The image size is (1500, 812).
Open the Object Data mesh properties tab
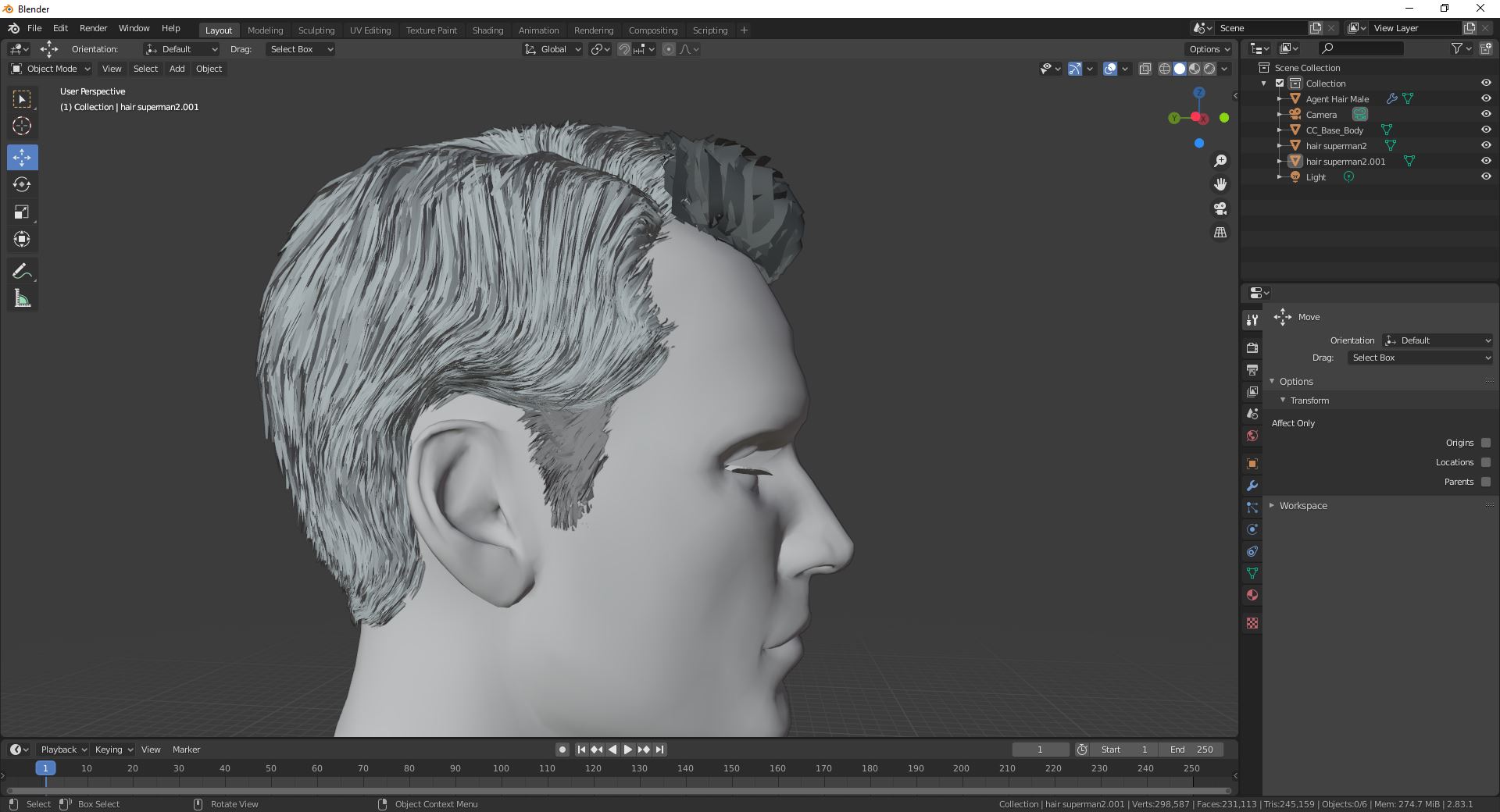click(1252, 573)
